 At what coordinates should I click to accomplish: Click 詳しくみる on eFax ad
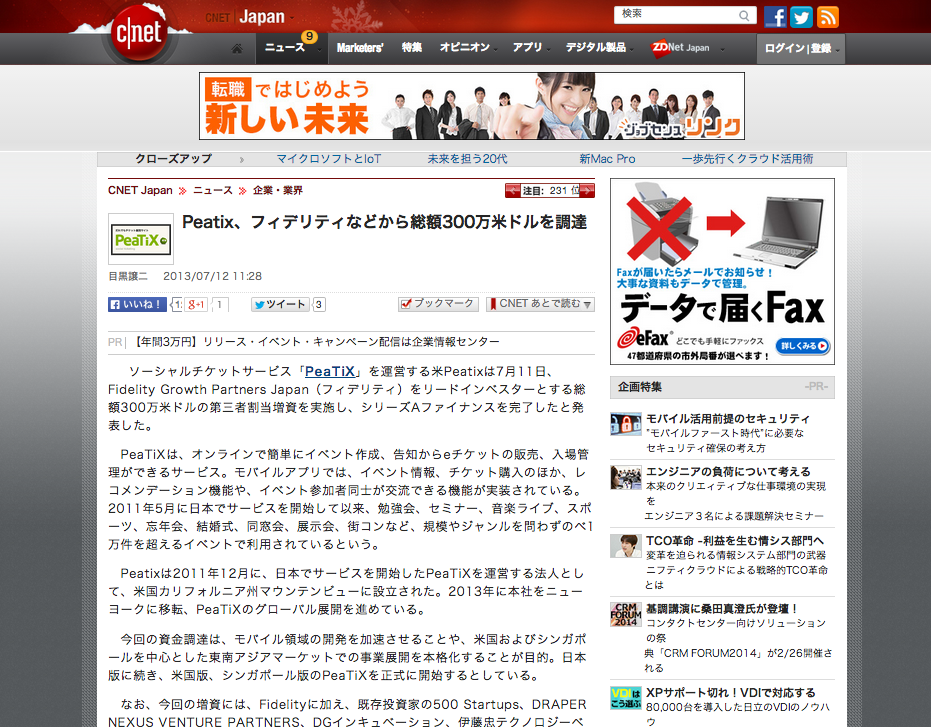pyautogui.click(x=803, y=346)
